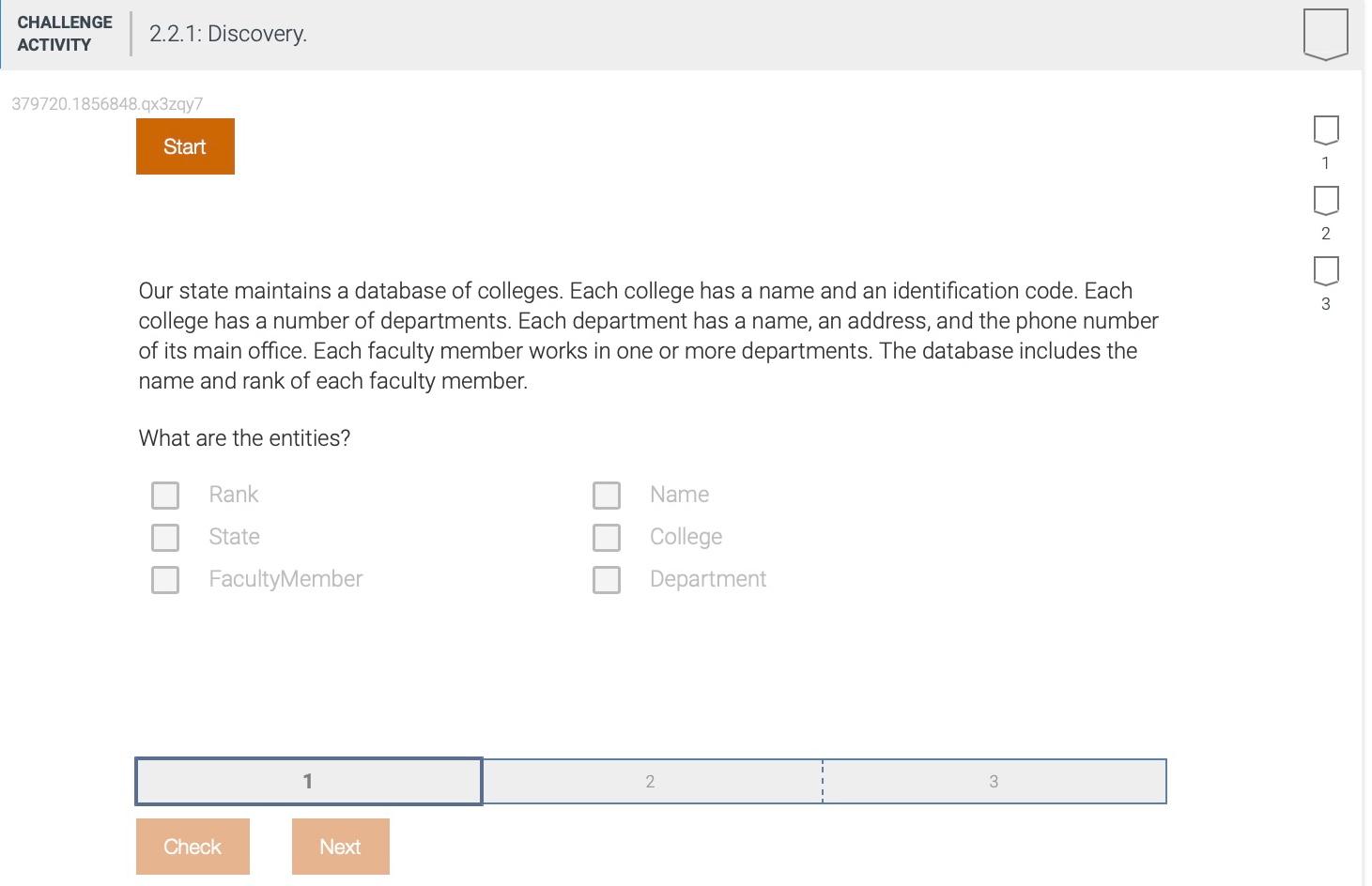Select progress step 1 segment

pyautogui.click(x=308, y=780)
